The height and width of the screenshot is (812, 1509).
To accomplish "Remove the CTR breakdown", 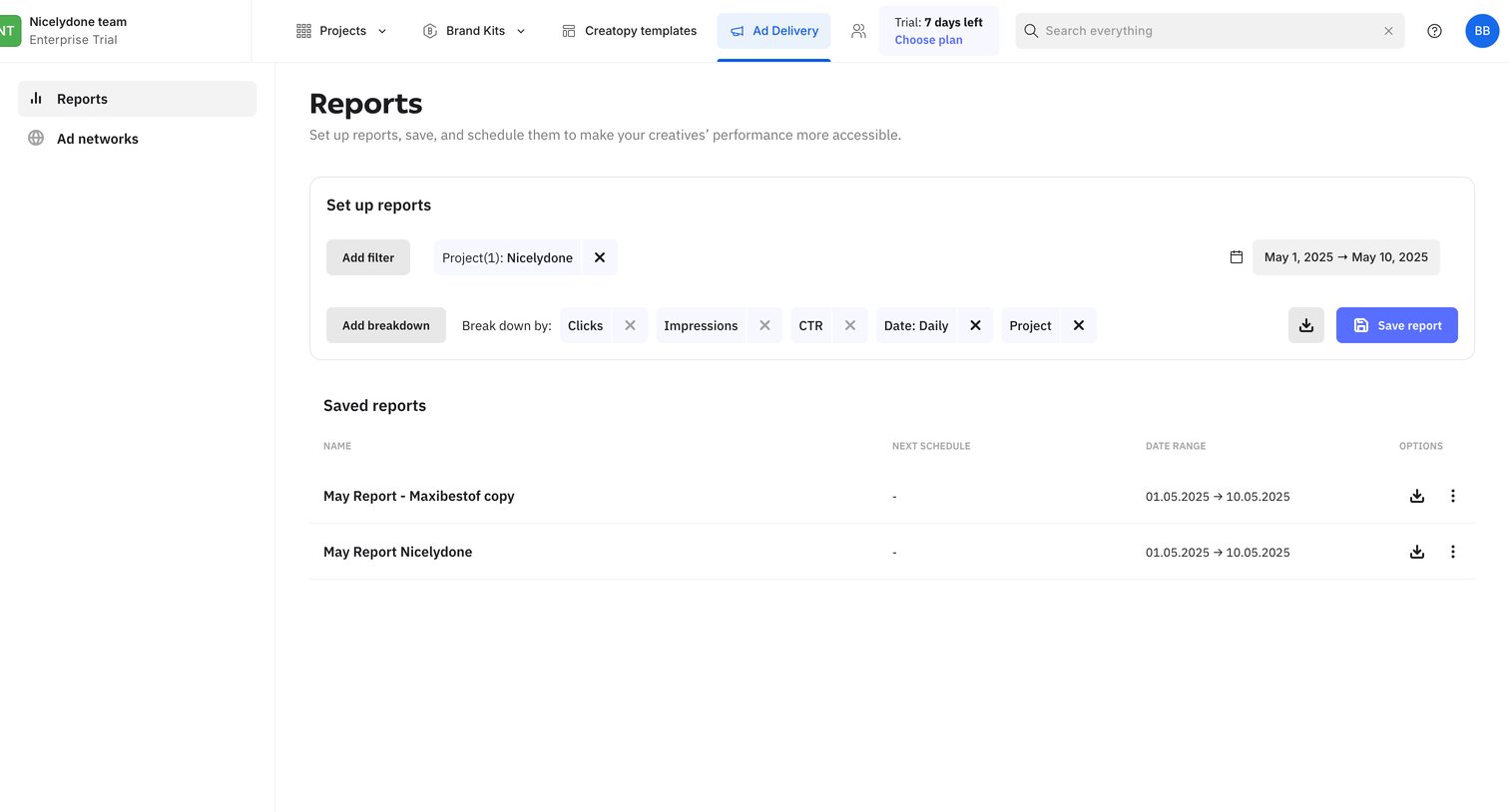I will [850, 325].
